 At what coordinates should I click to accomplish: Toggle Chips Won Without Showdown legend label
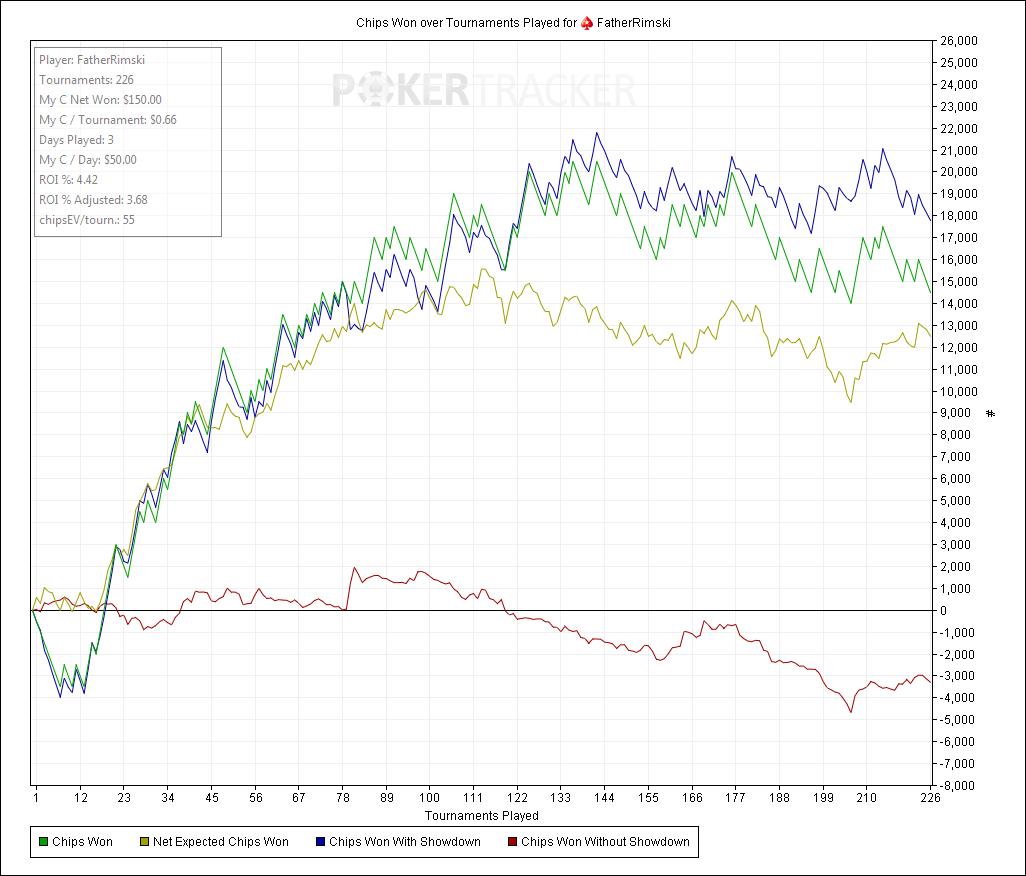605,842
